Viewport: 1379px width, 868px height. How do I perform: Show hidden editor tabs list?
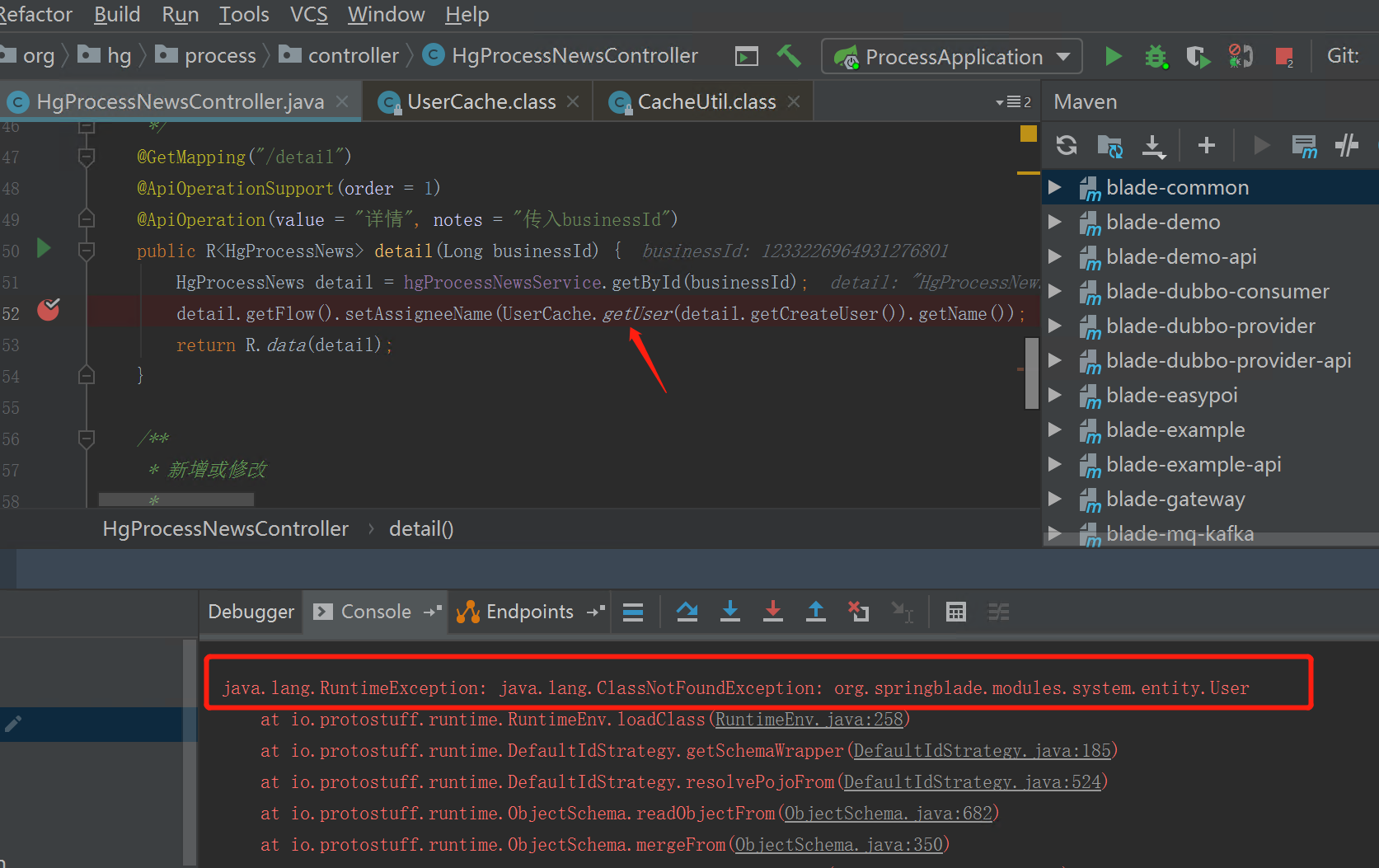tap(1014, 102)
